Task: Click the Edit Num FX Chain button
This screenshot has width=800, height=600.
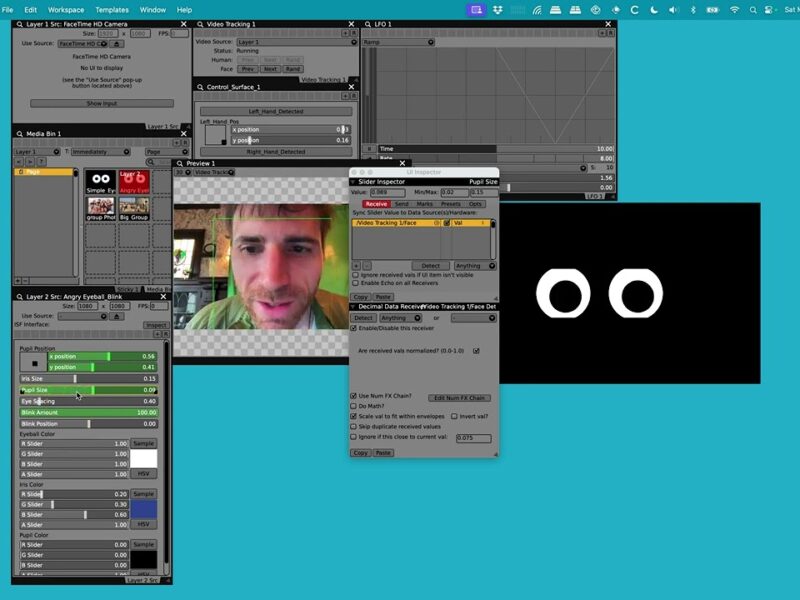Action: tap(459, 398)
